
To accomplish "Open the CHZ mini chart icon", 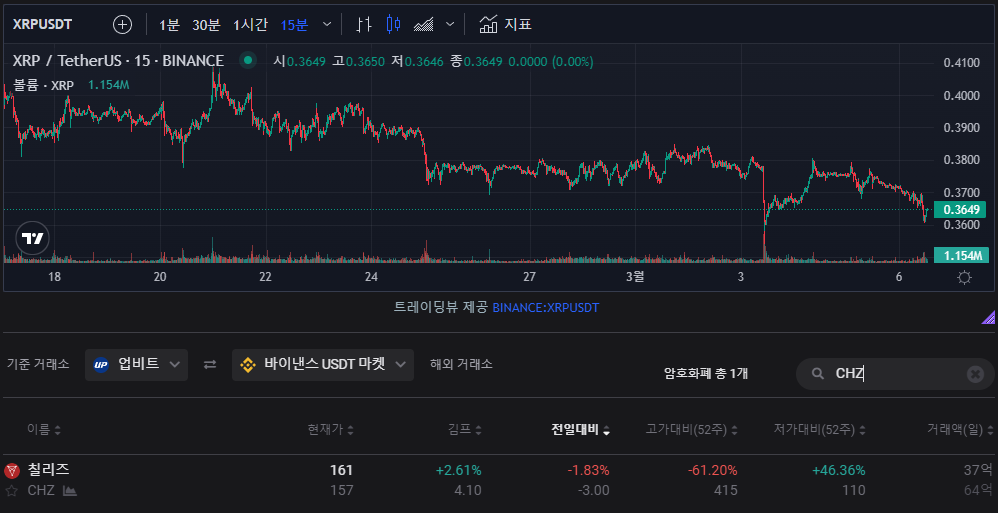I will click(70, 491).
